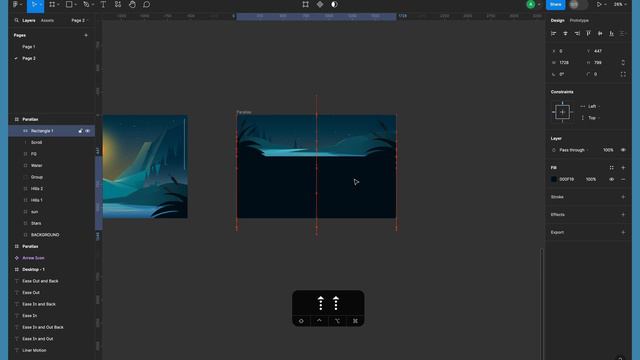Viewport: 640px width, 360px height.
Task: Select the Frame tool
Action: (x=52, y=4)
